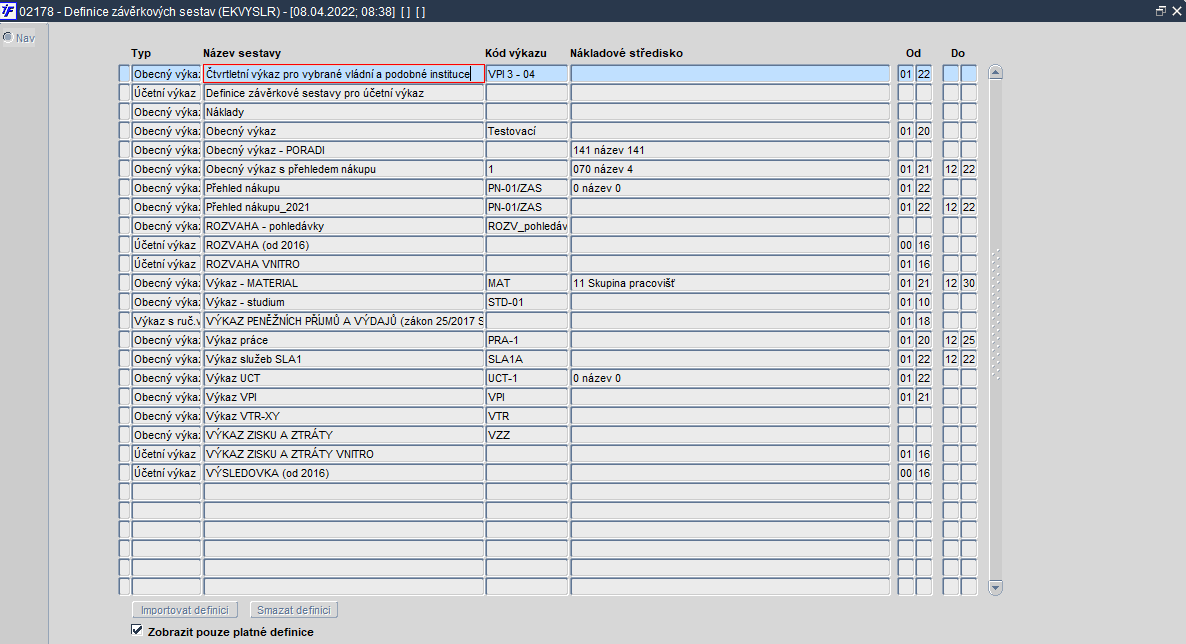Select Výkaz UCT entry
Screen dimensions: 1186x644
point(343,378)
